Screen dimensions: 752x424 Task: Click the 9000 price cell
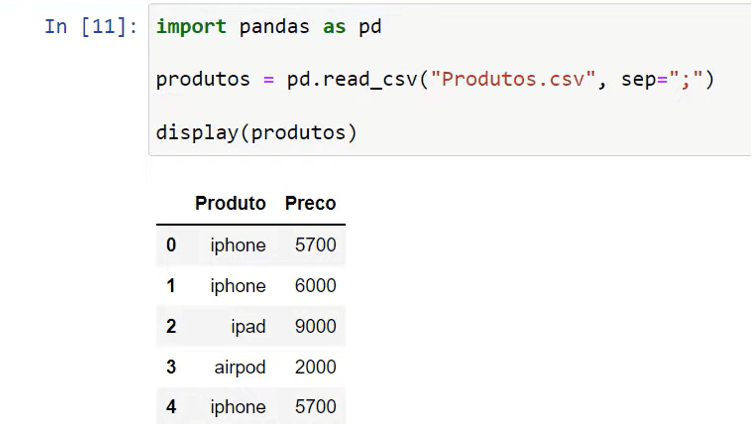pos(315,327)
